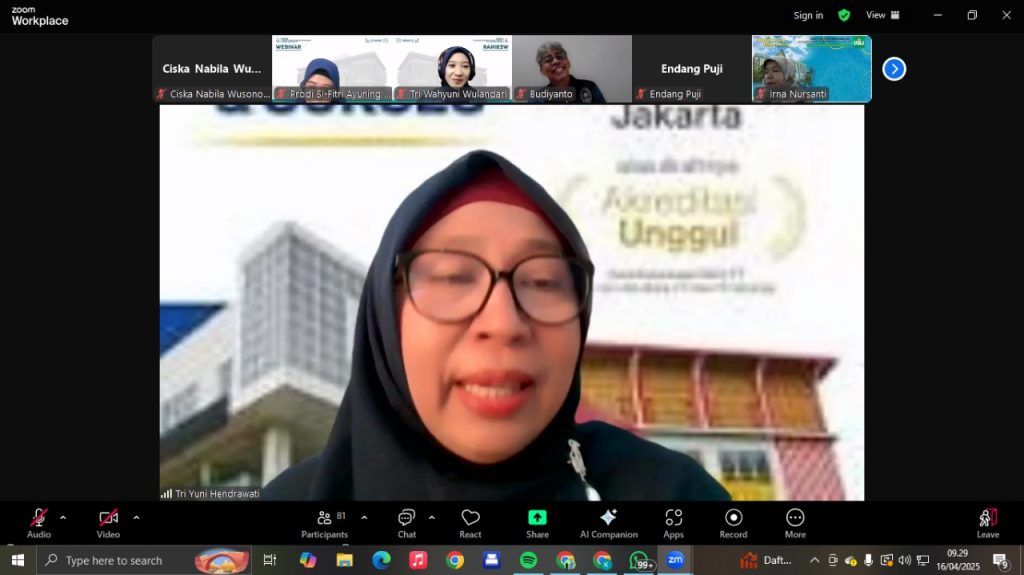
Task: Show hidden system tray icons
Action: click(814, 560)
